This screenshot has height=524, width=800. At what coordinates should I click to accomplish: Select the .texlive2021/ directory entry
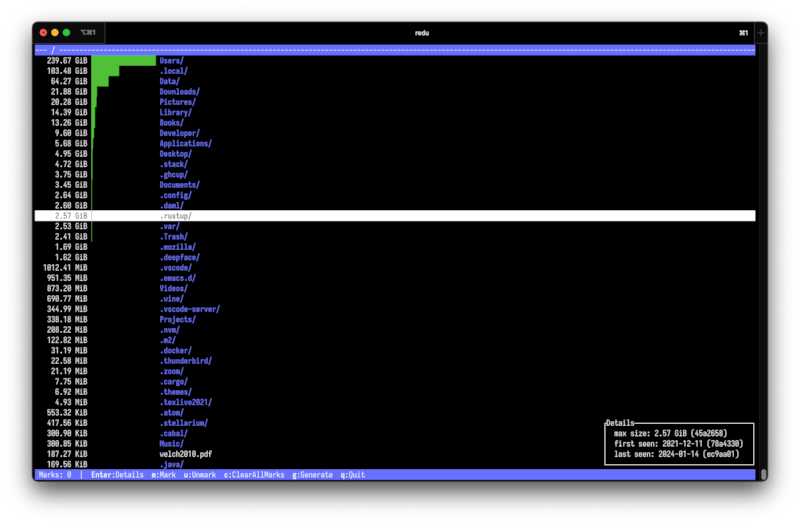pos(186,402)
